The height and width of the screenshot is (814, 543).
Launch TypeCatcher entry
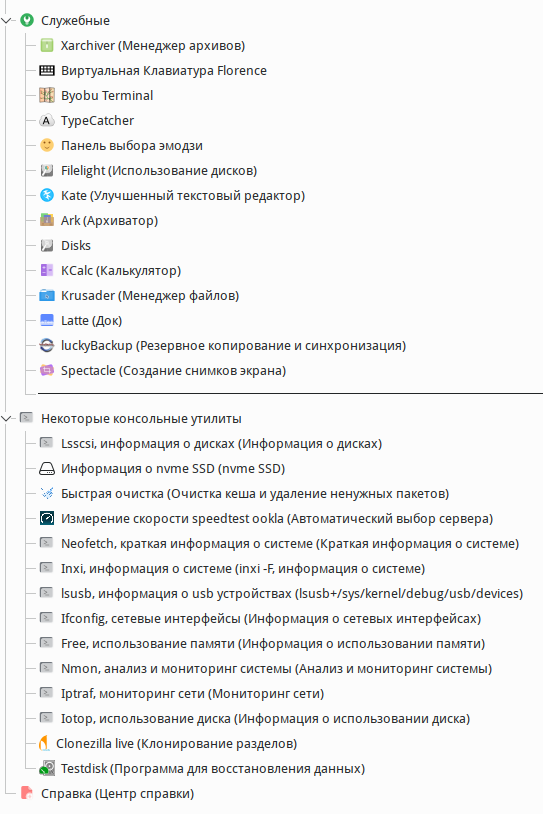tap(97, 120)
